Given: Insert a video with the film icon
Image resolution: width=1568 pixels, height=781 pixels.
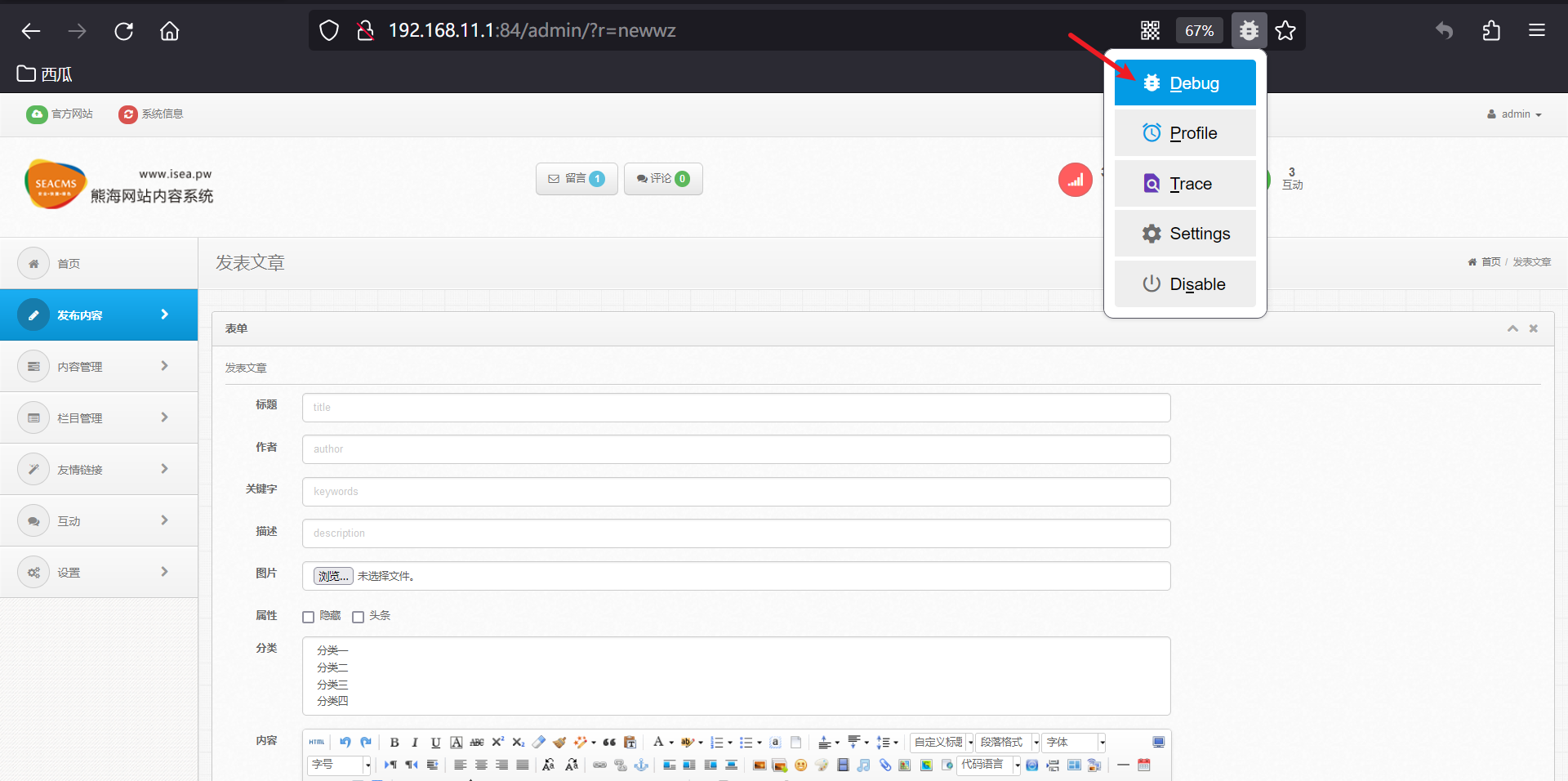Looking at the screenshot, I should tap(843, 765).
